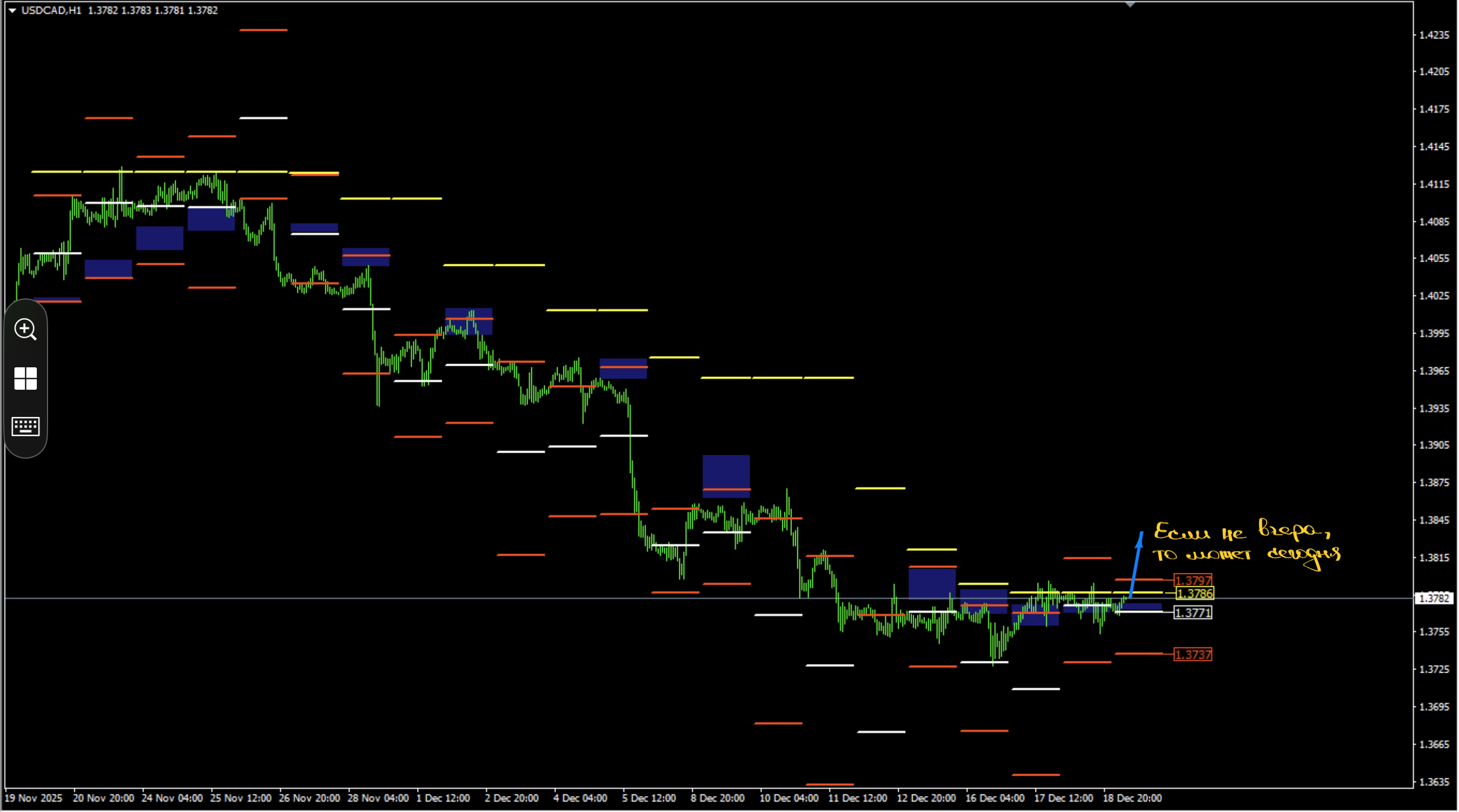The height and width of the screenshot is (812, 1459).
Task: Select the 1.3786 yellow price label
Action: coord(1195,594)
